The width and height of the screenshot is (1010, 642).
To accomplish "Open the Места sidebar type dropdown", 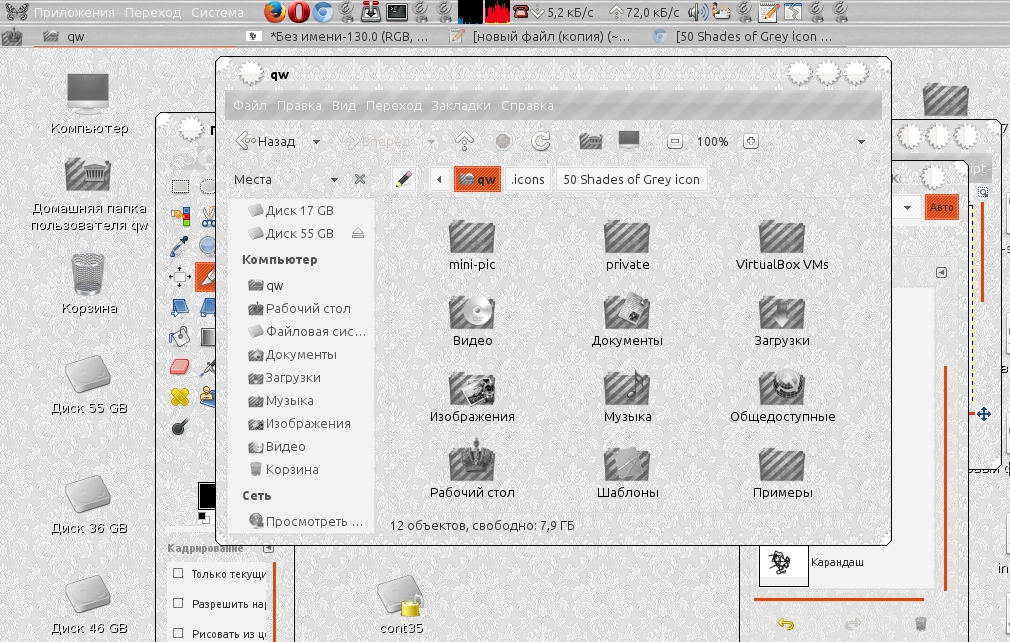I will click(334, 180).
